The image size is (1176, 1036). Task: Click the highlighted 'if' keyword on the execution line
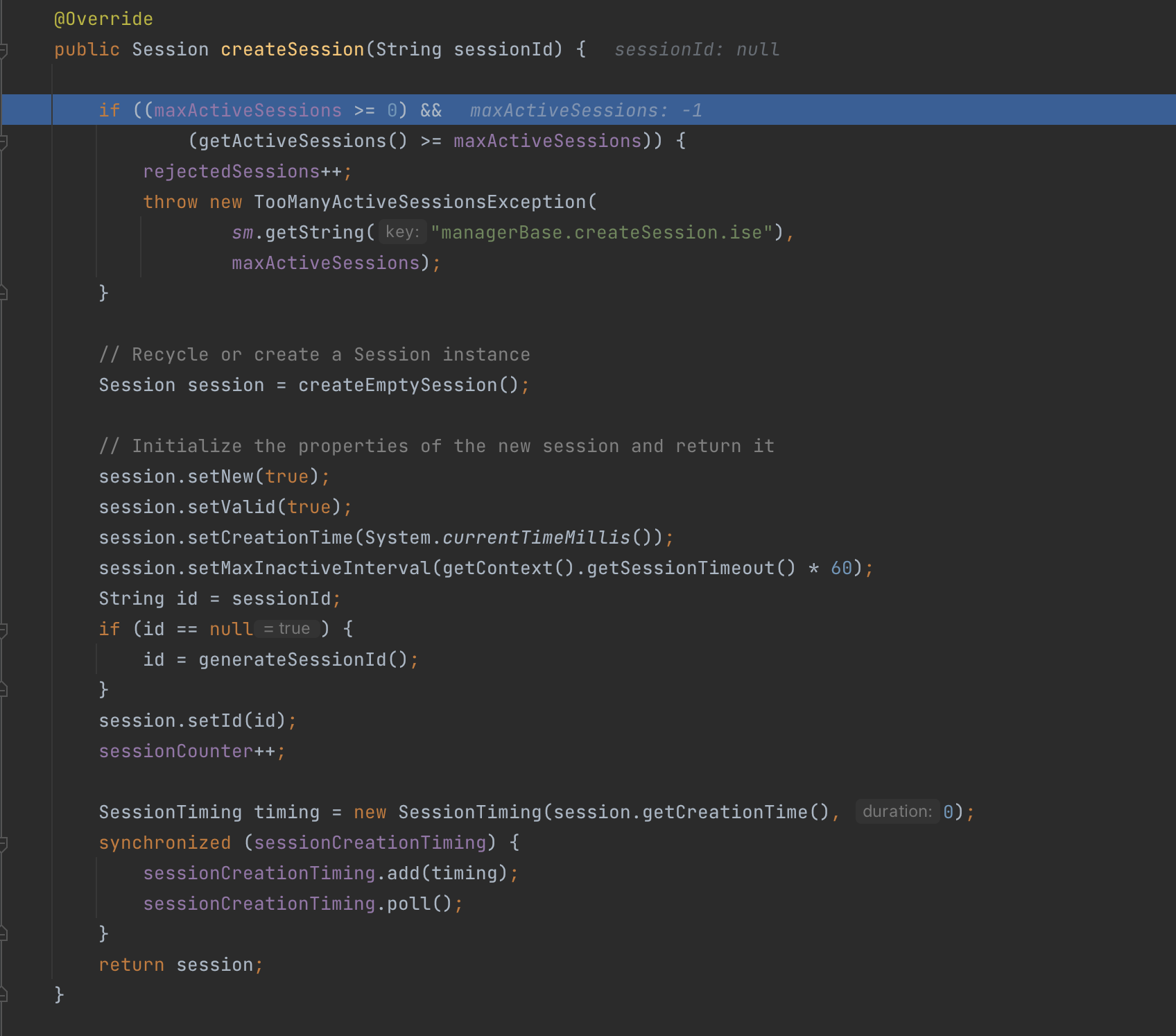click(x=110, y=111)
